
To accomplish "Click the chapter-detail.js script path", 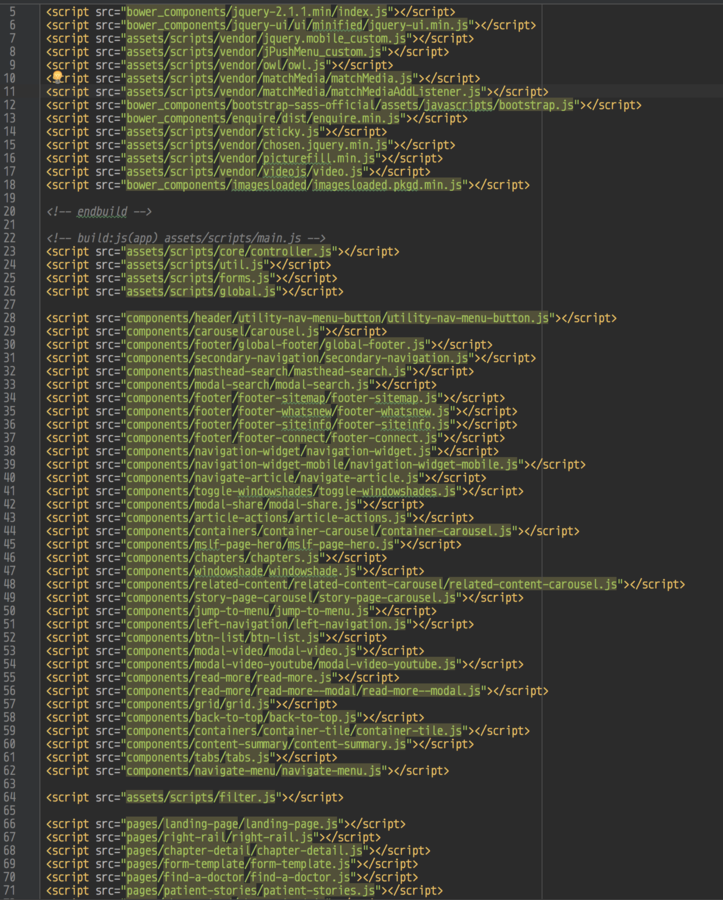I will pyautogui.click(x=244, y=850).
